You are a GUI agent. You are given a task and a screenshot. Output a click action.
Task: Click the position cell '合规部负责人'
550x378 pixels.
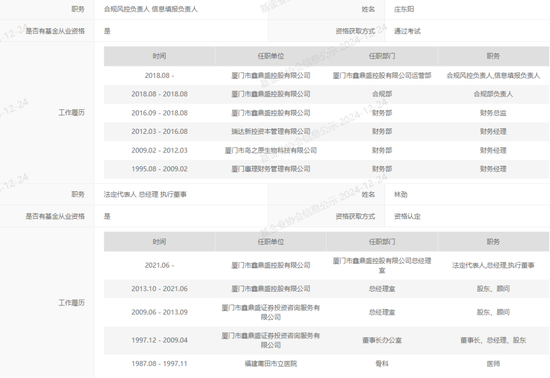click(493, 94)
